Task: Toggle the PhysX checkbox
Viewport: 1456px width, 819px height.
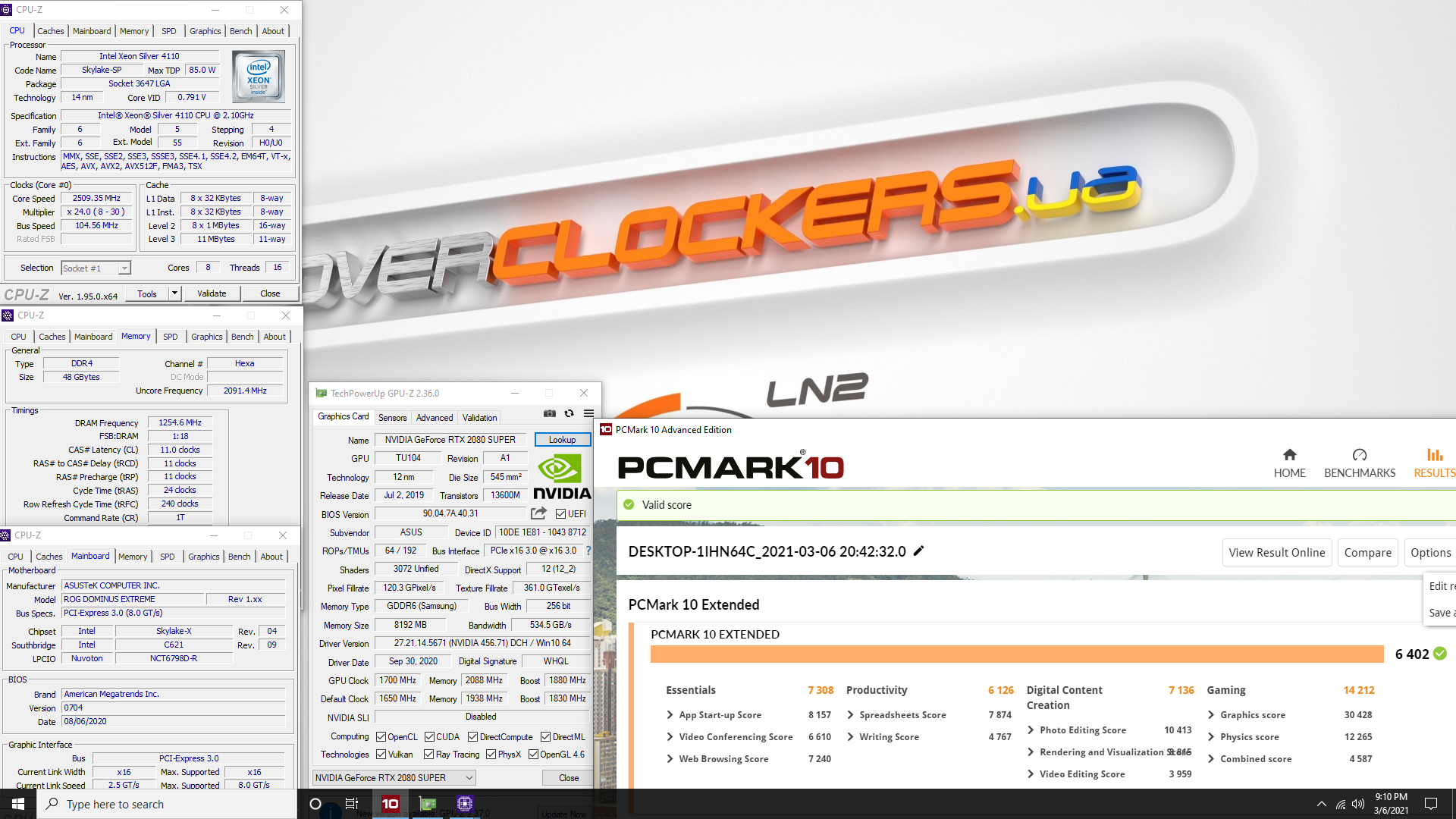Action: tap(491, 754)
